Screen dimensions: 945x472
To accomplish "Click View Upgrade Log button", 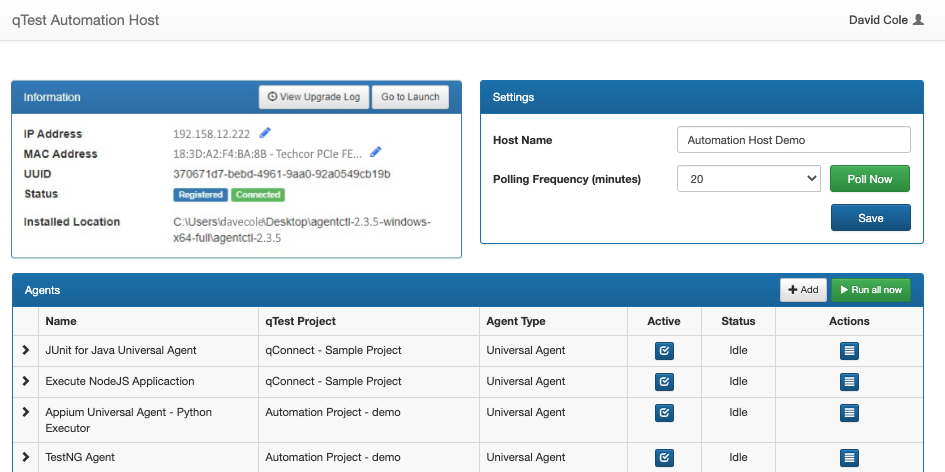I will pos(314,97).
